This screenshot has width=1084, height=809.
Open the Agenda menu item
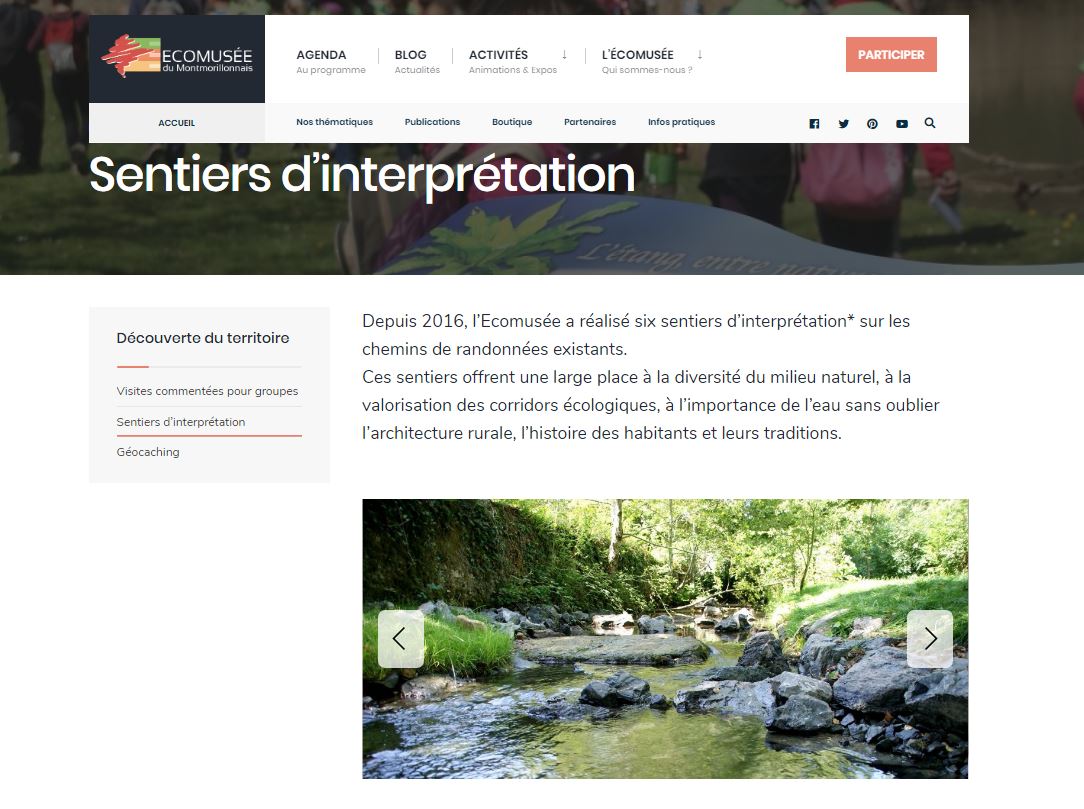click(x=330, y=61)
